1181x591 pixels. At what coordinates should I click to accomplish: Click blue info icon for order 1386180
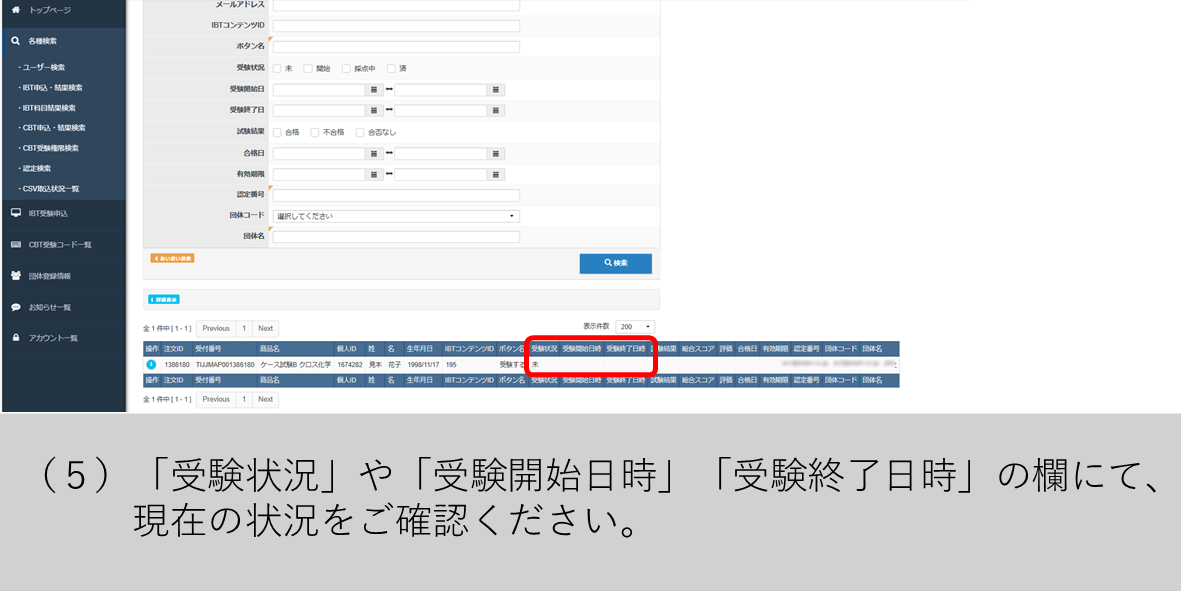click(x=151, y=364)
